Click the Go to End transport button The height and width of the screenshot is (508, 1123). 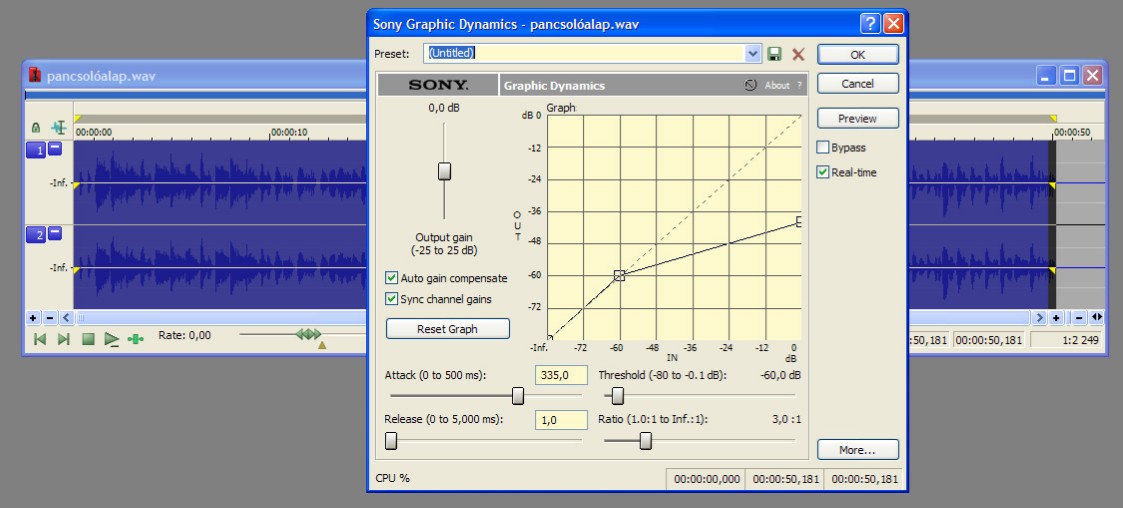[64, 339]
